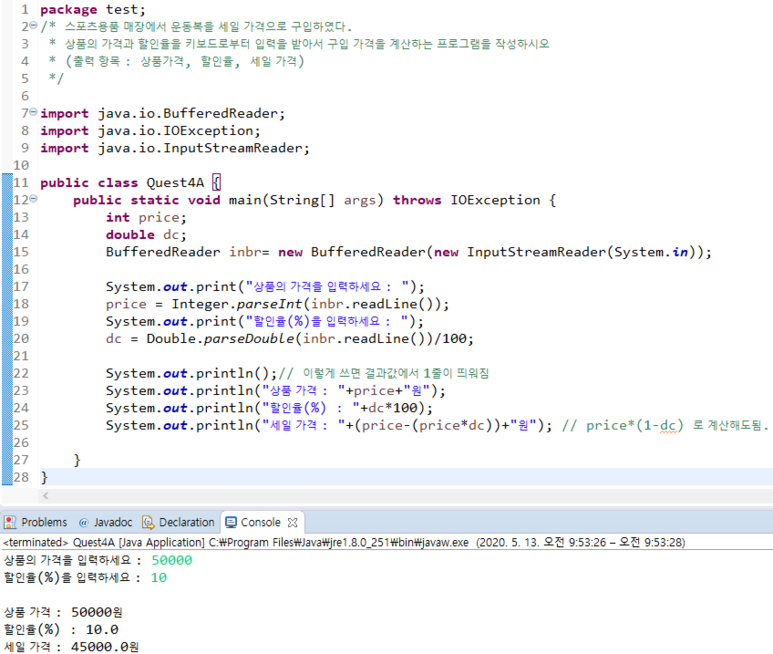Click the 'double dc;' declaration line
Image resolution: width=773 pixels, height=654 pixels.
click(x=146, y=235)
